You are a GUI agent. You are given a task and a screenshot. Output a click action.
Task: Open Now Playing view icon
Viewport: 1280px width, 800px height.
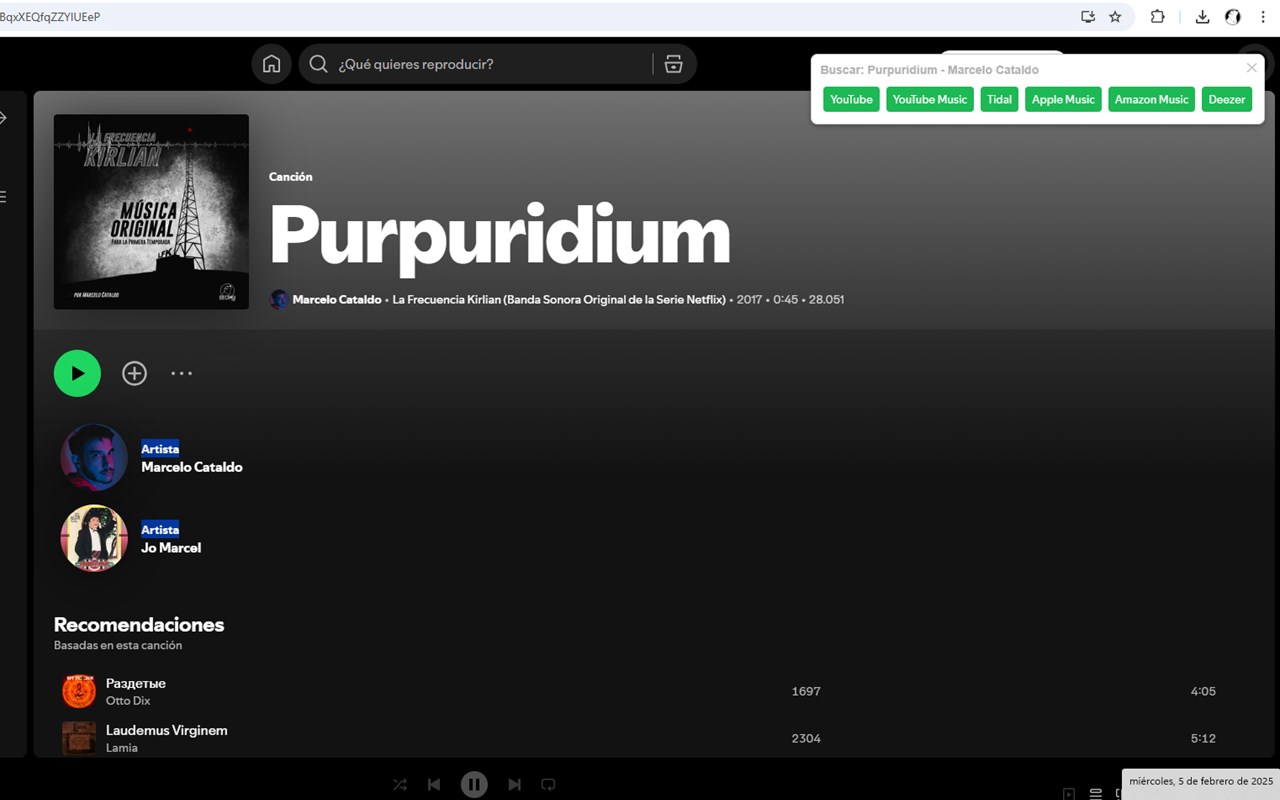[1069, 793]
